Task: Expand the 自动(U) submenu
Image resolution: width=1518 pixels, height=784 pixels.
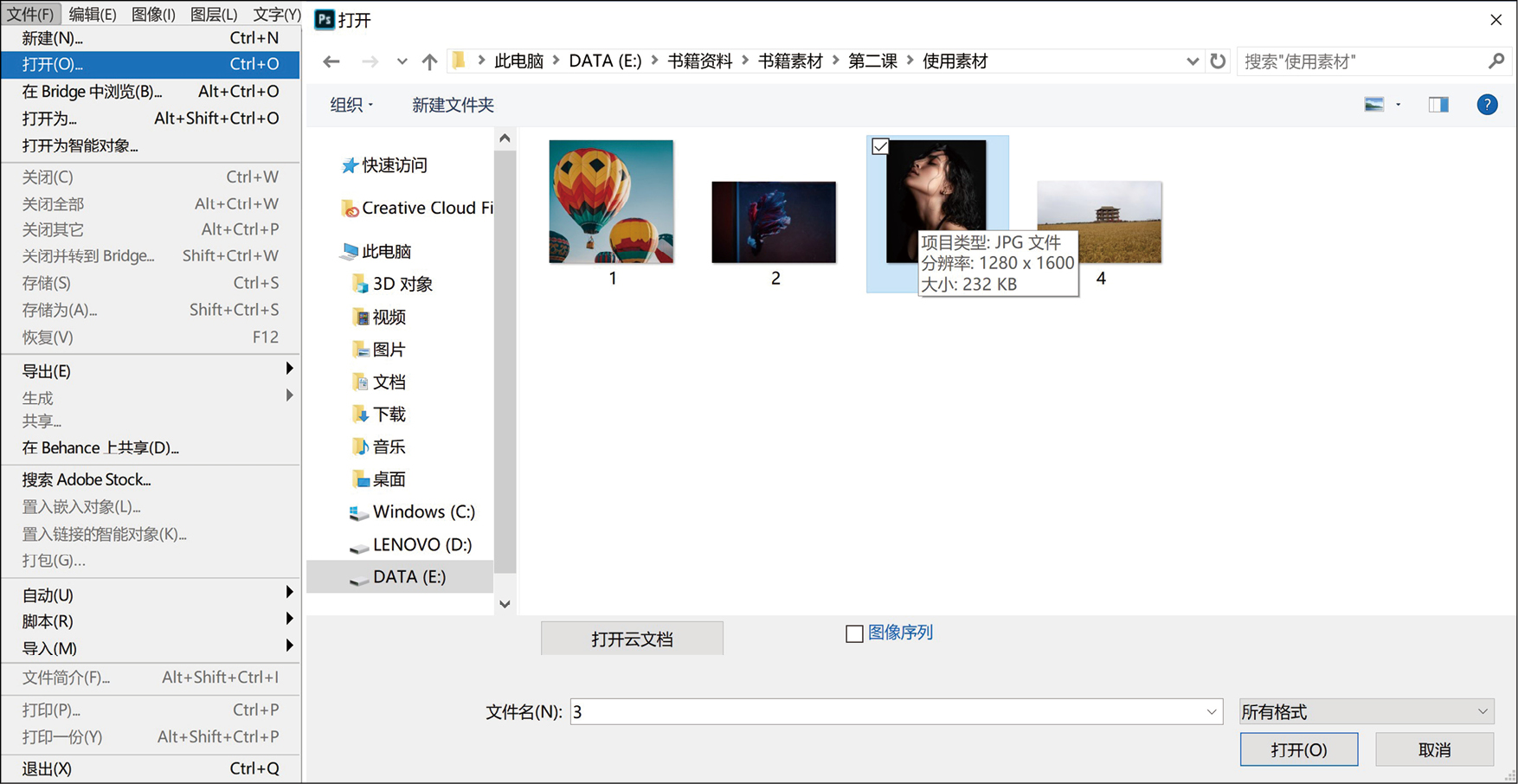Action: click(x=151, y=595)
